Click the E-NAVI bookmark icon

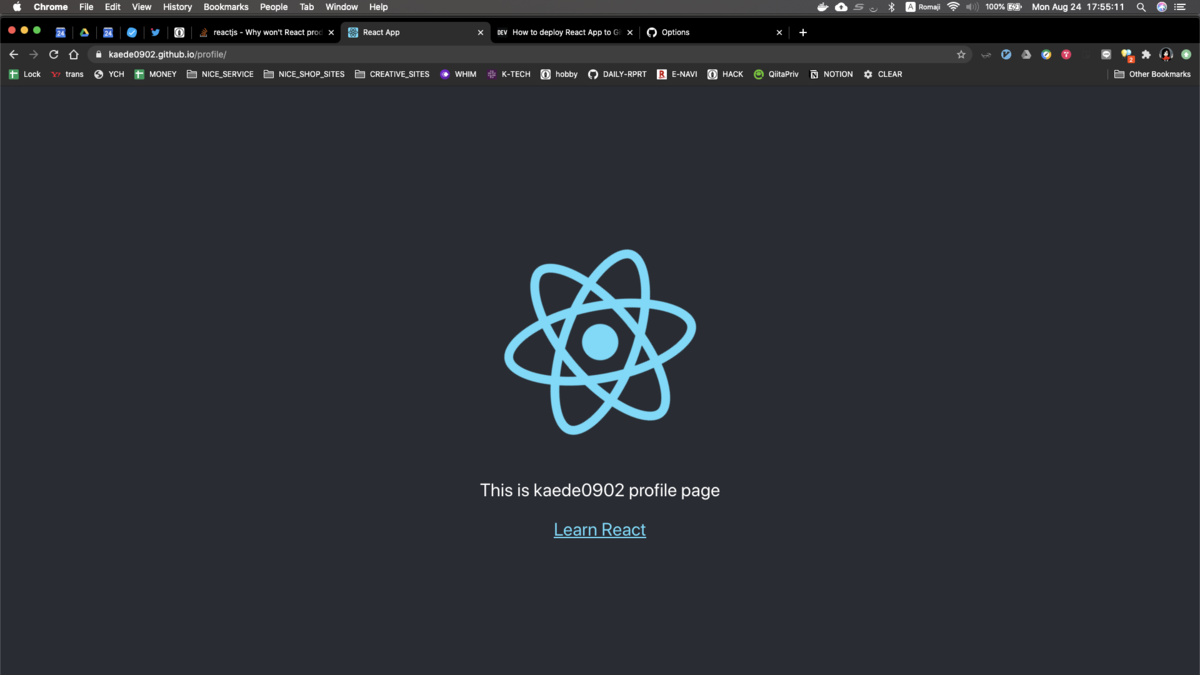pyautogui.click(x=661, y=73)
